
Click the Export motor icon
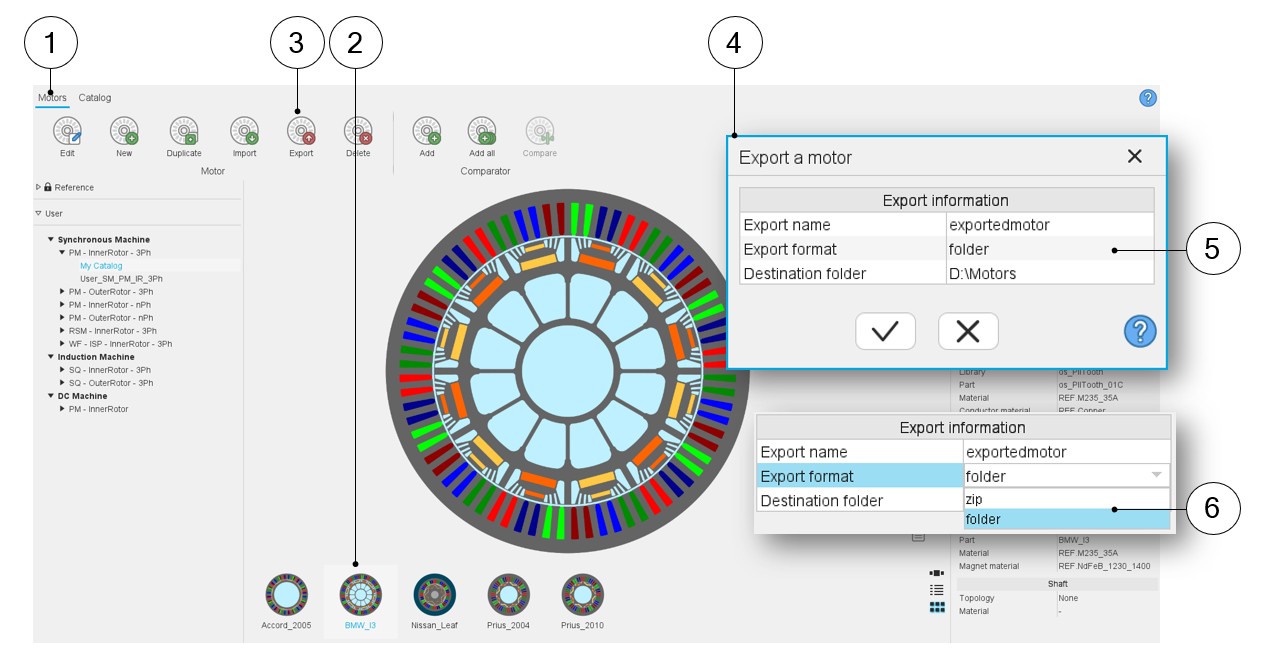tap(301, 131)
